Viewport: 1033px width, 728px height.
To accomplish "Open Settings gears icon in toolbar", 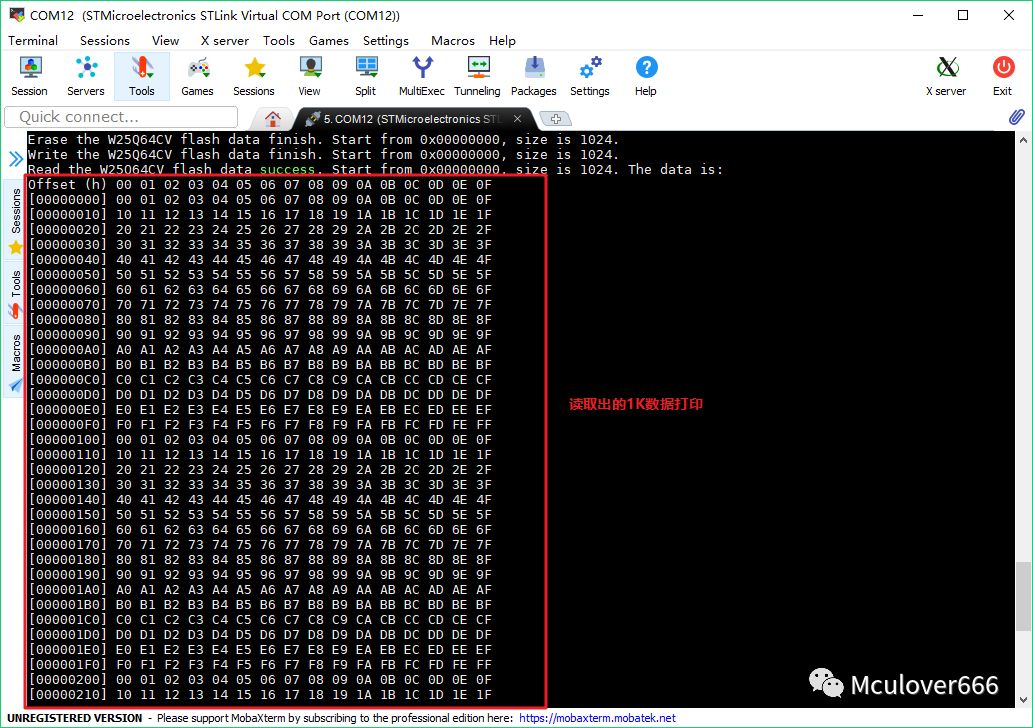I will (x=590, y=76).
